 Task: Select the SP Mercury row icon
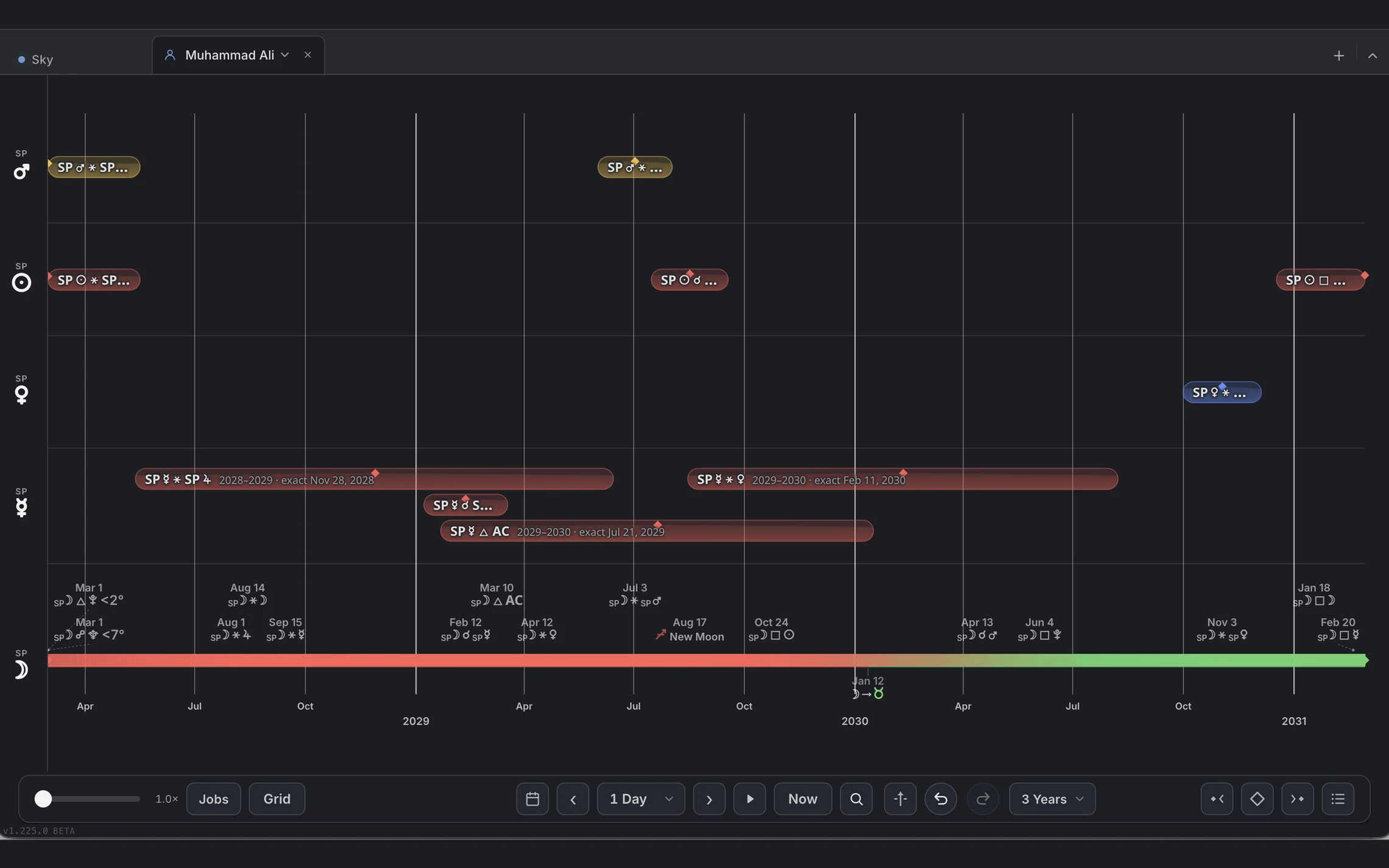click(21, 507)
